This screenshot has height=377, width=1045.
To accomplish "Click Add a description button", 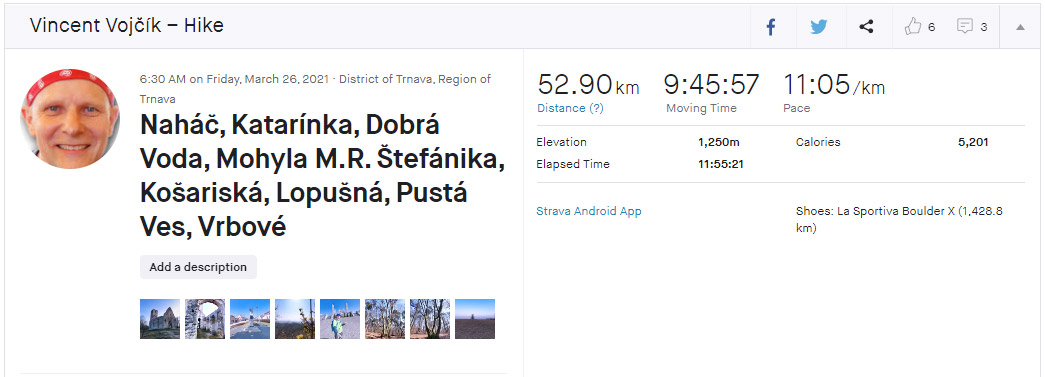I will (198, 267).
